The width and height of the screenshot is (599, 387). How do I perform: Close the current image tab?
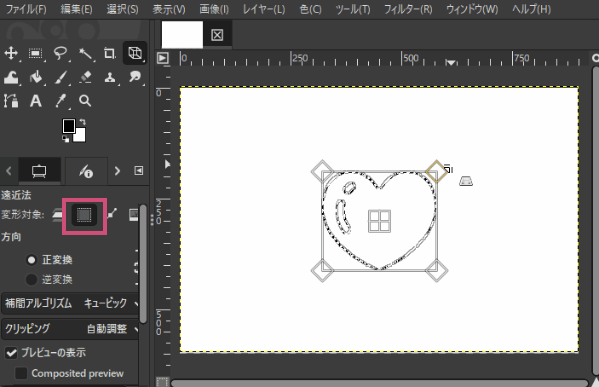click(217, 35)
